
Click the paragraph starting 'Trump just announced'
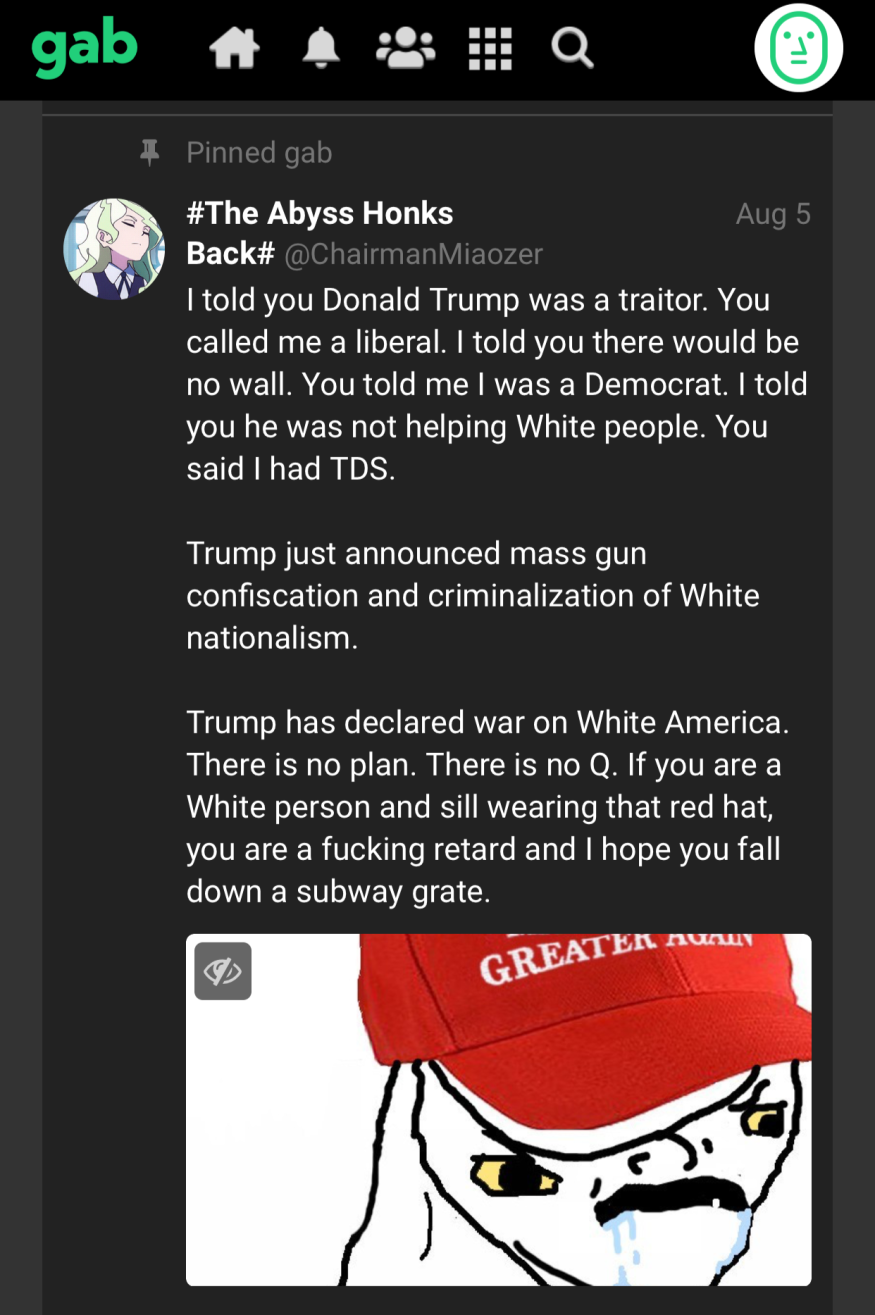[x=473, y=595]
